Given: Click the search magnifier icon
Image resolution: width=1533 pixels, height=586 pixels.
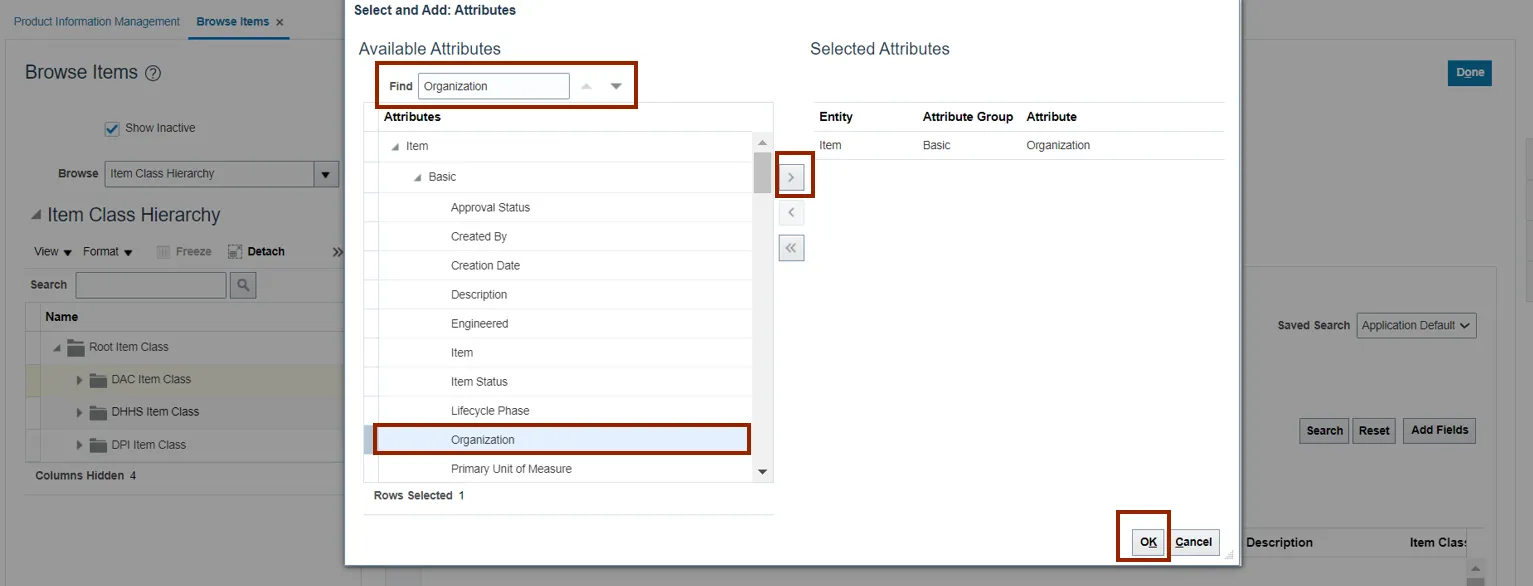Looking at the screenshot, I should [x=243, y=285].
